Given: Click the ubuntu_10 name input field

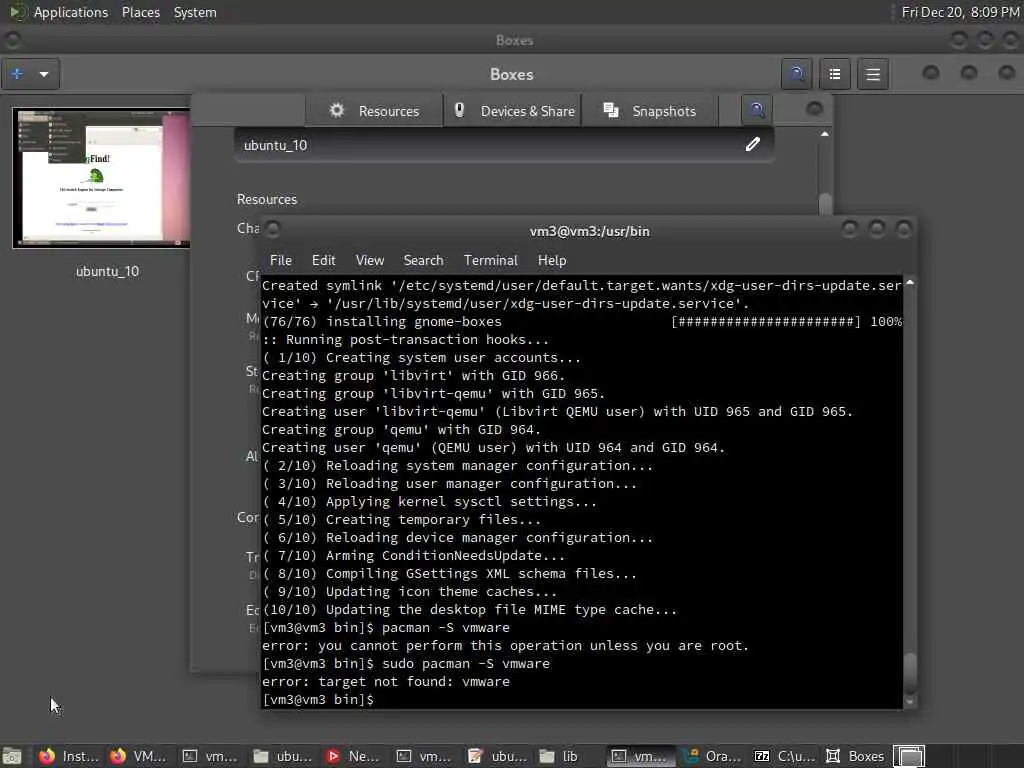Looking at the screenshot, I should click(x=504, y=145).
